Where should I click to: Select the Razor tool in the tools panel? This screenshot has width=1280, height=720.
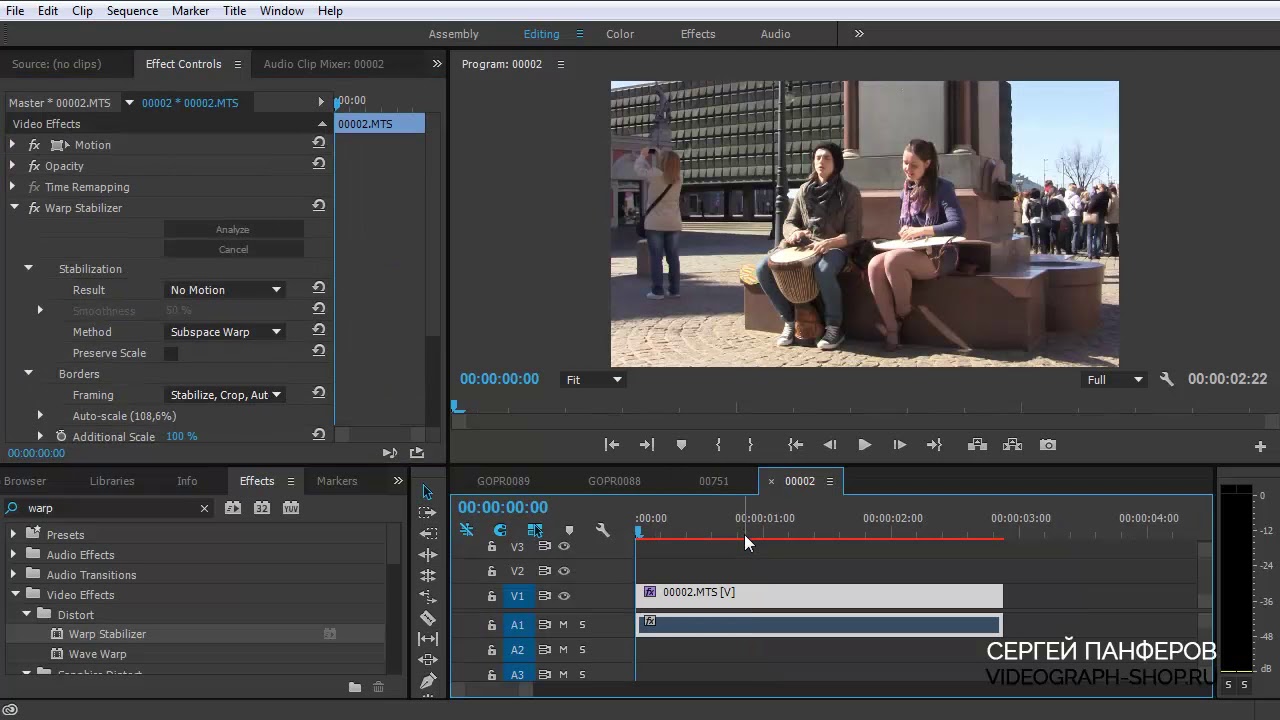[x=428, y=618]
